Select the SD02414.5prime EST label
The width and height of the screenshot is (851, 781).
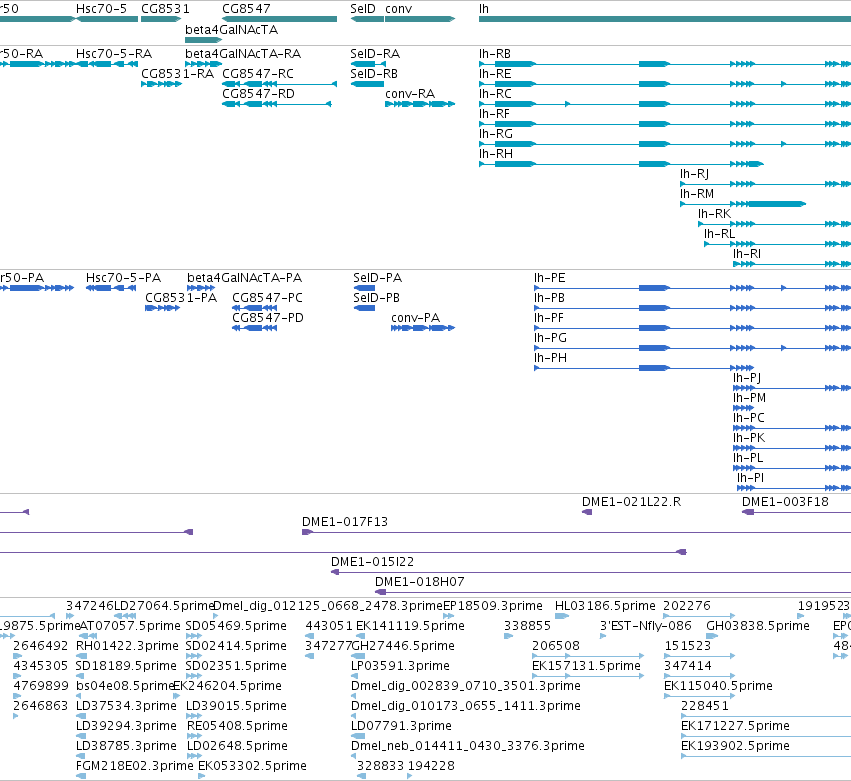pyautogui.click(x=236, y=646)
